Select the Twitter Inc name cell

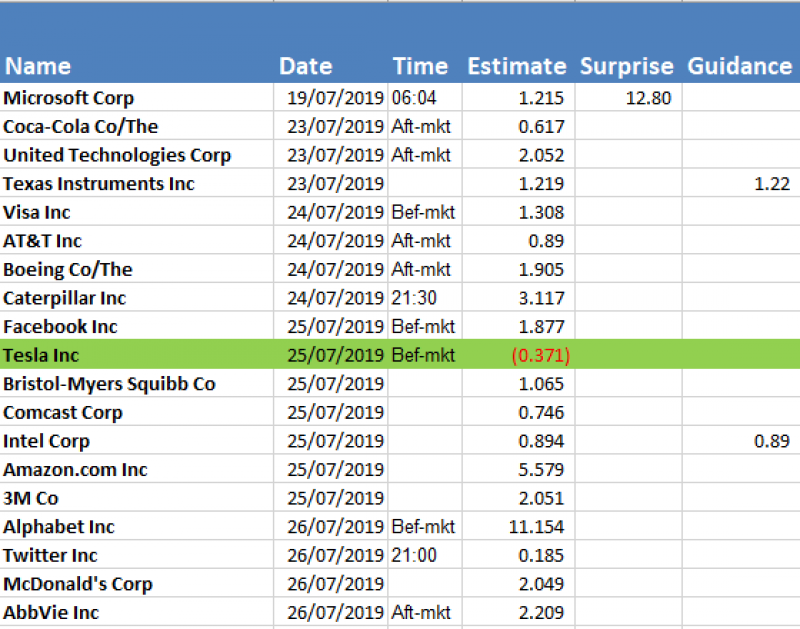tap(136, 555)
